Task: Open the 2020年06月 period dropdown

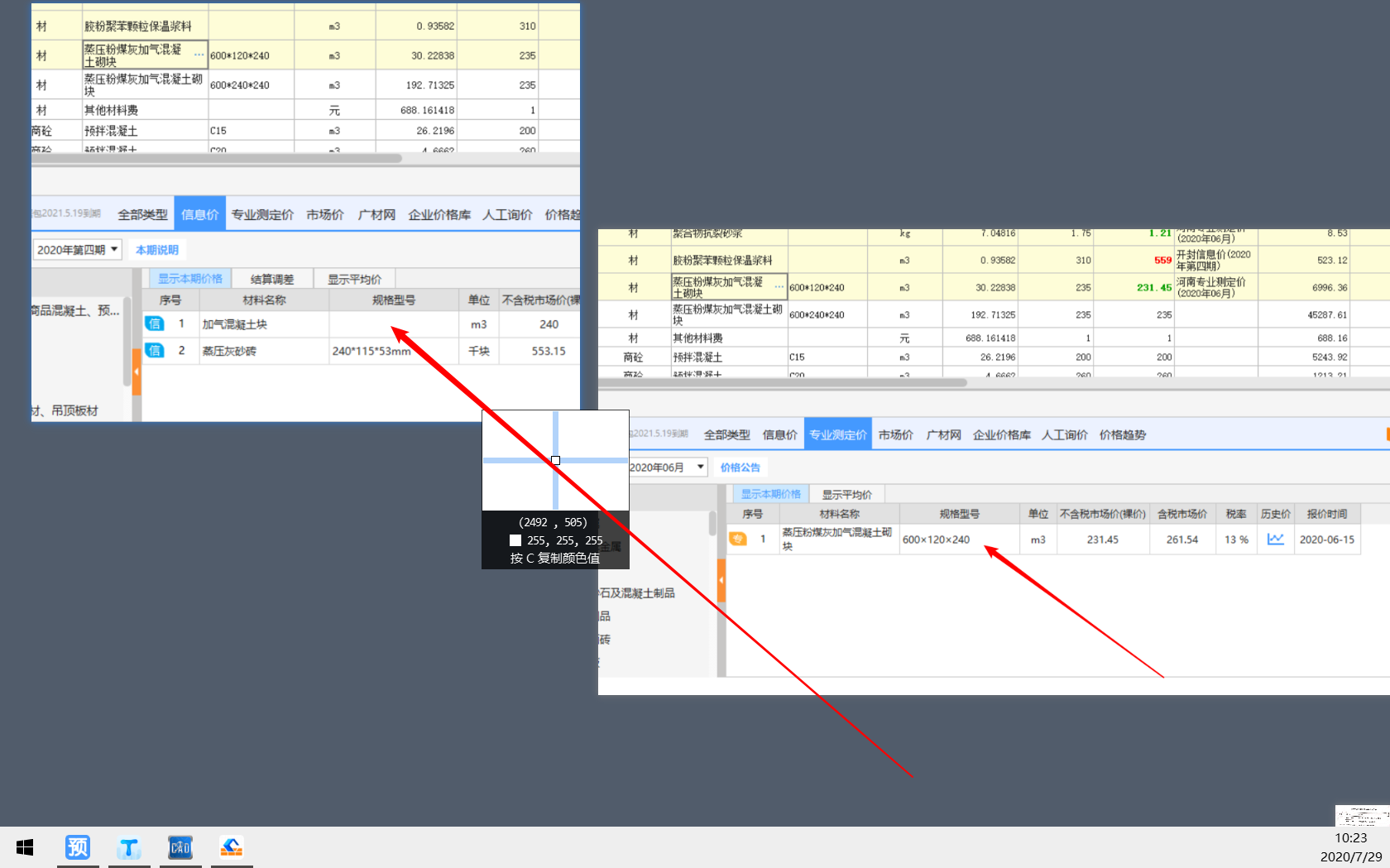Action: (x=668, y=468)
